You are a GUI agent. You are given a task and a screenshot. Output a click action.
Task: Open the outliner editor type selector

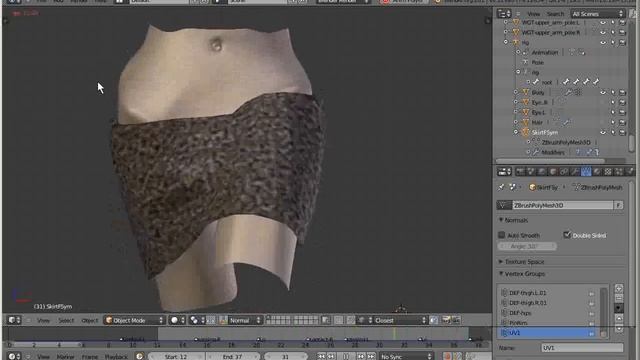pos(504,14)
